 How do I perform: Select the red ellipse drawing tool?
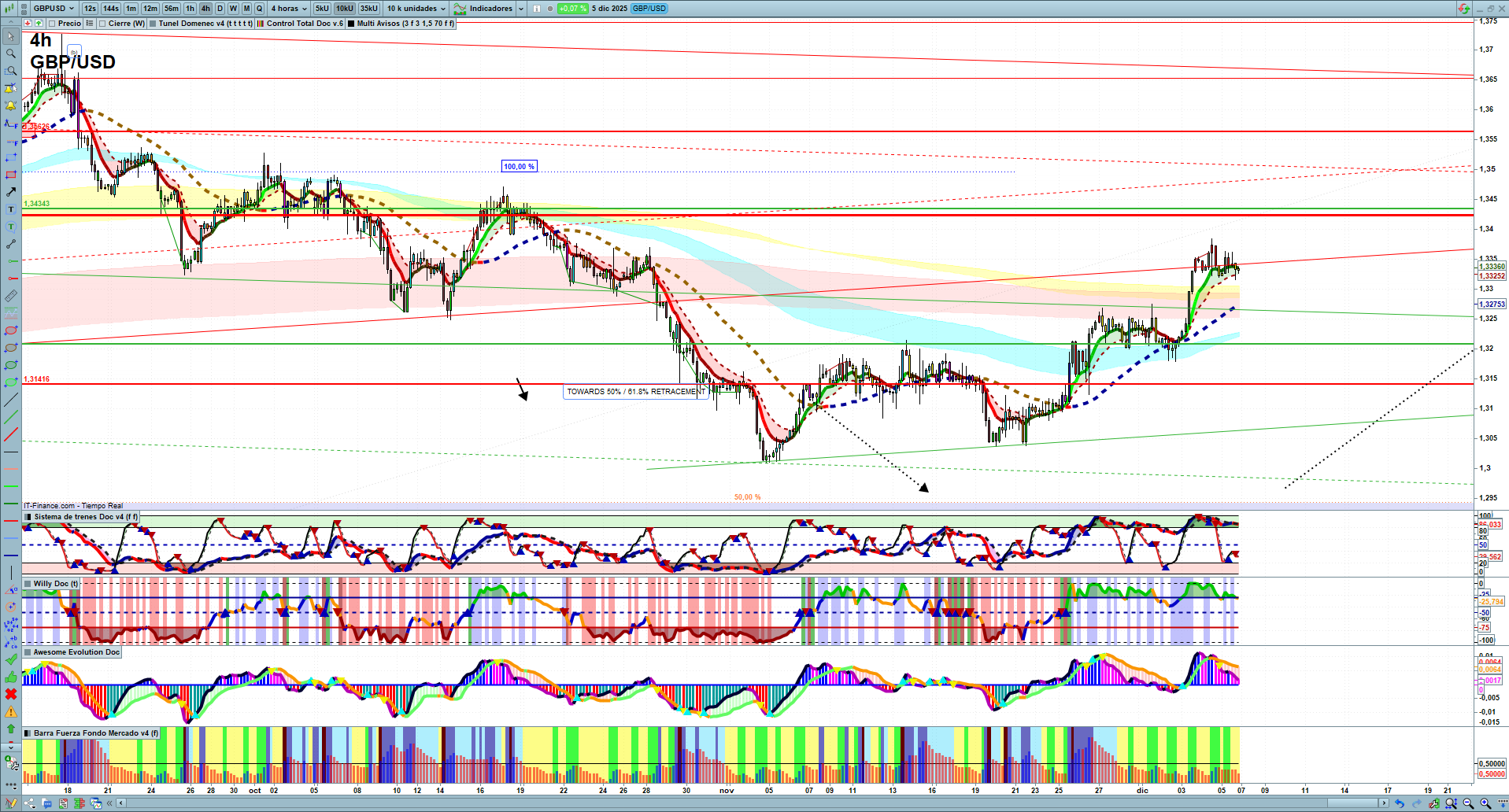[11, 330]
